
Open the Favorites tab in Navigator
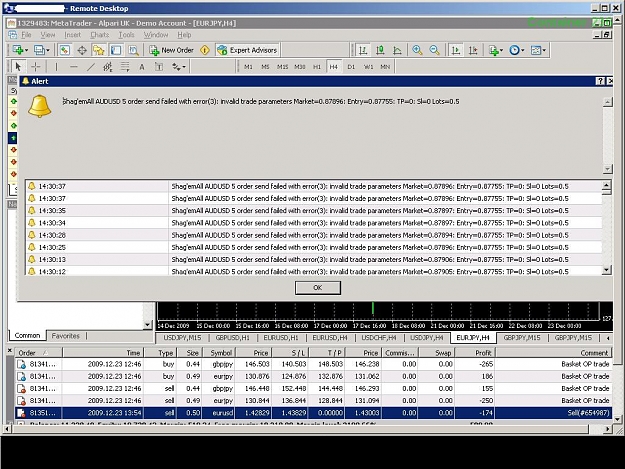(66, 336)
